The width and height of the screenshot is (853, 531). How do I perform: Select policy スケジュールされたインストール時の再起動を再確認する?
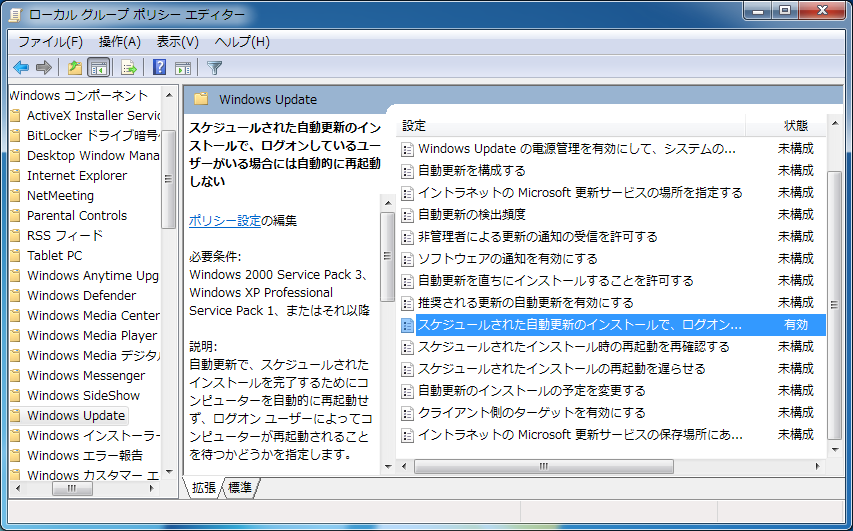click(x=573, y=347)
